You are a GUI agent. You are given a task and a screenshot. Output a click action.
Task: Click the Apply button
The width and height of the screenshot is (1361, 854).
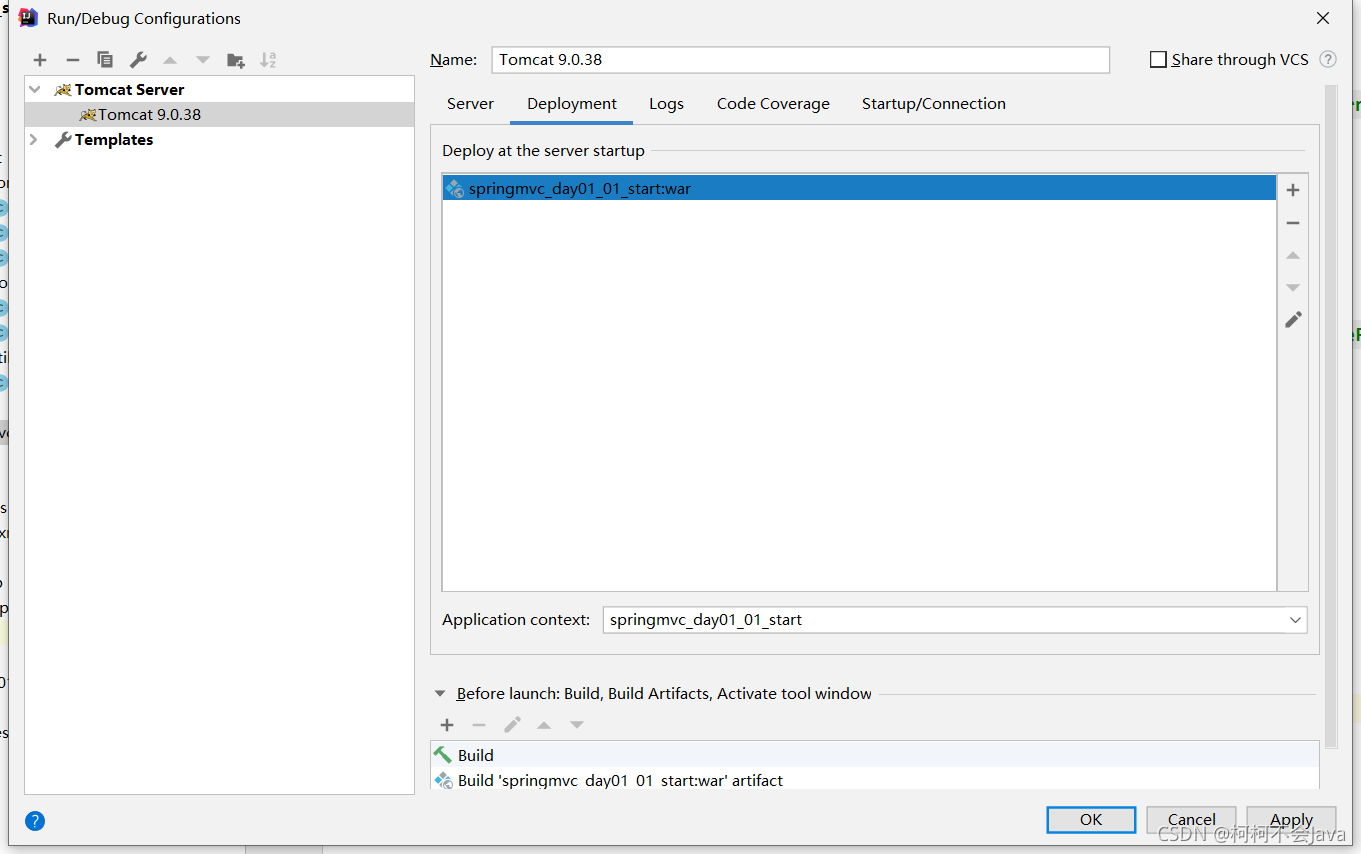(x=1291, y=819)
